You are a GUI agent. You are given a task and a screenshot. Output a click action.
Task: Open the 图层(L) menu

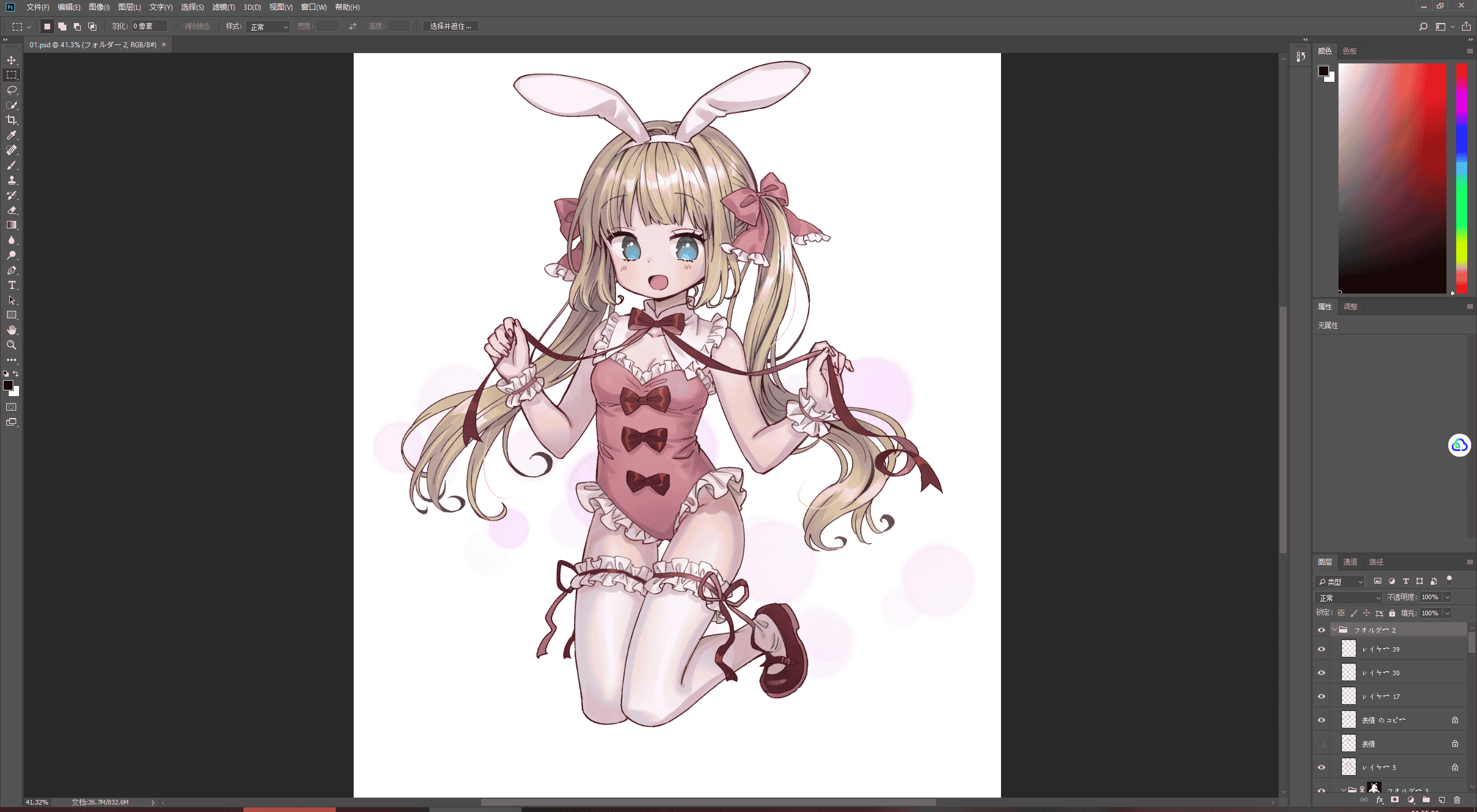pos(129,7)
